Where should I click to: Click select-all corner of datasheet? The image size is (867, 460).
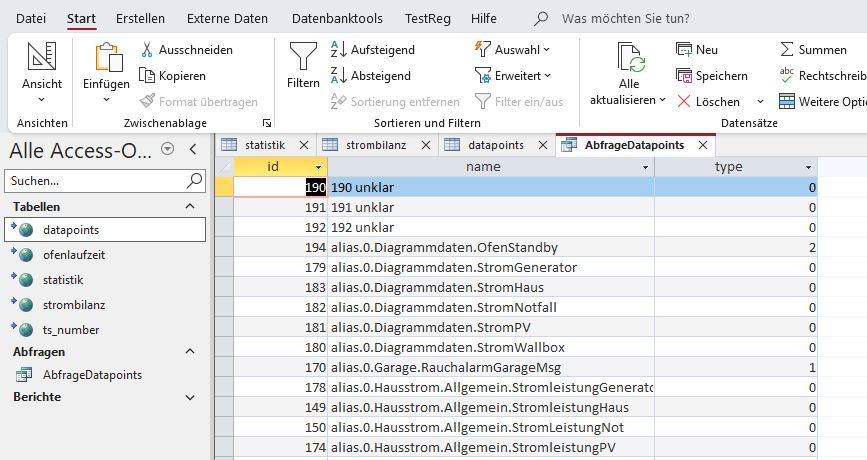coord(224,166)
